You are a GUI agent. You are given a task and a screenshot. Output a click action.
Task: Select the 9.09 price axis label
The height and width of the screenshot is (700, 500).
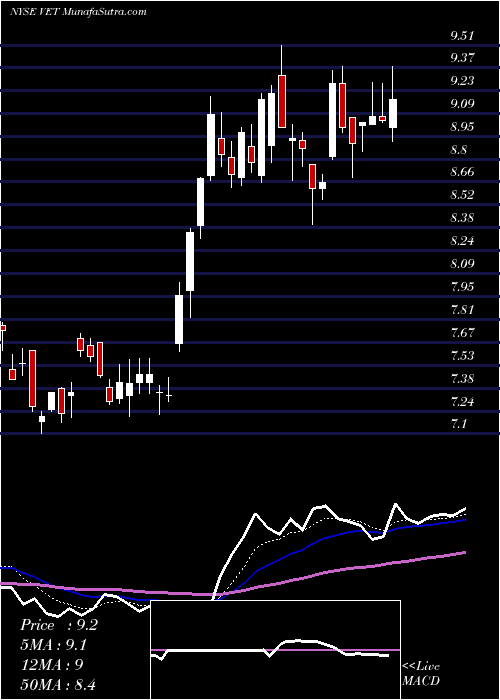coord(462,104)
